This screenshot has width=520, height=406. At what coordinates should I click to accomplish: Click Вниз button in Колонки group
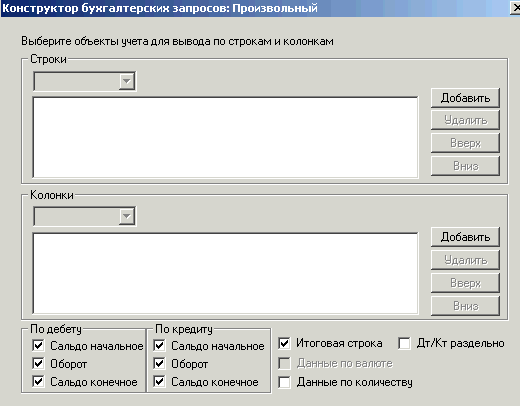point(465,306)
